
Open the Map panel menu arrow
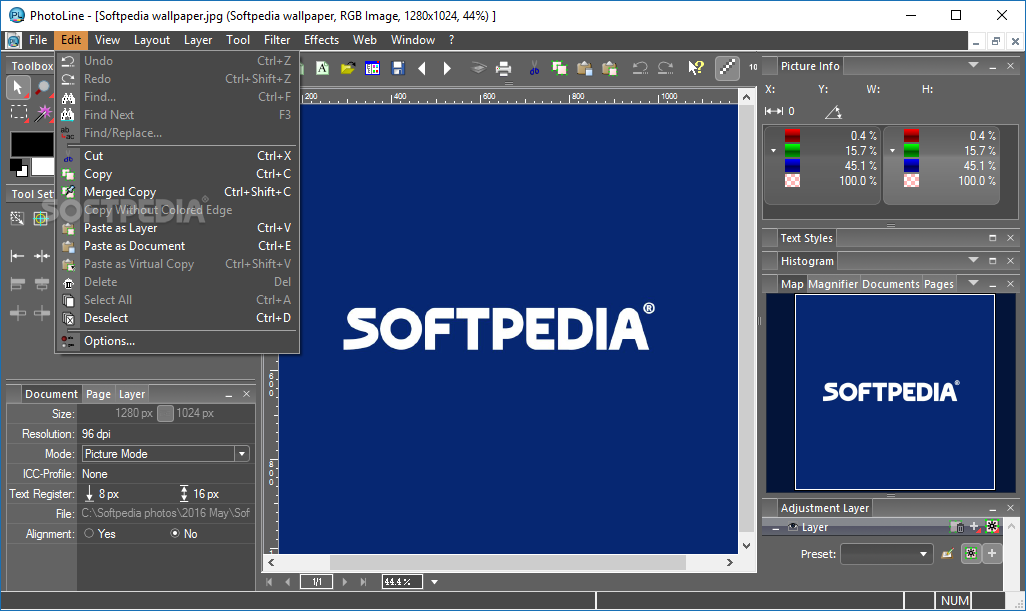click(973, 283)
